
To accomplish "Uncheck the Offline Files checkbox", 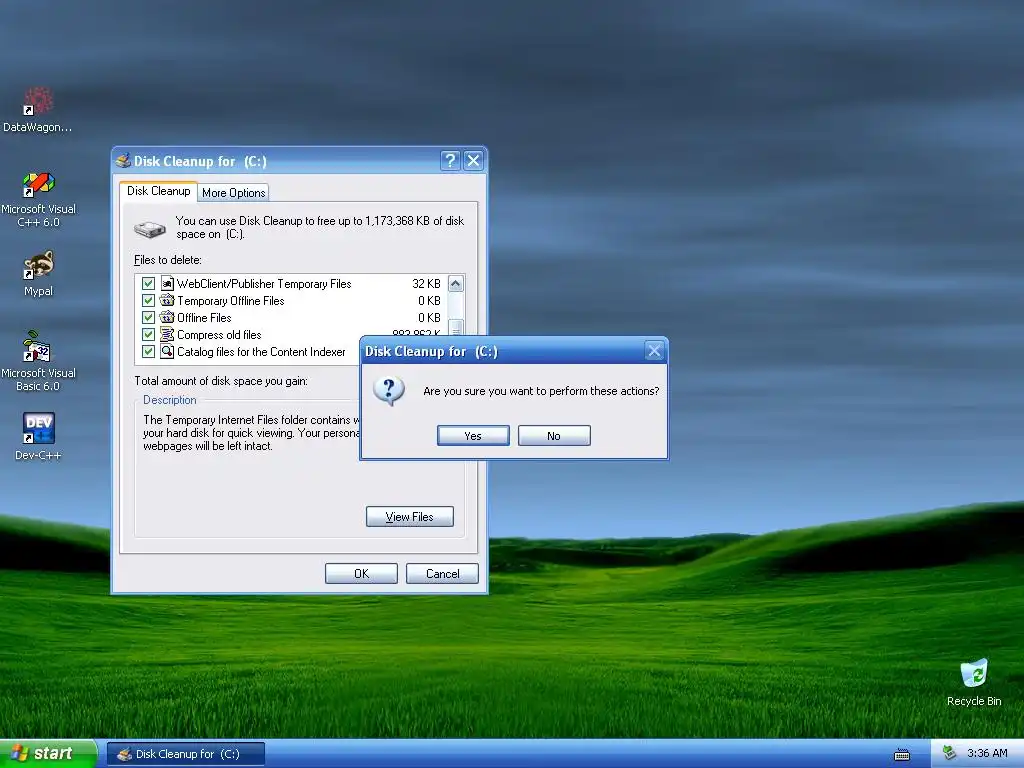I will point(148,317).
